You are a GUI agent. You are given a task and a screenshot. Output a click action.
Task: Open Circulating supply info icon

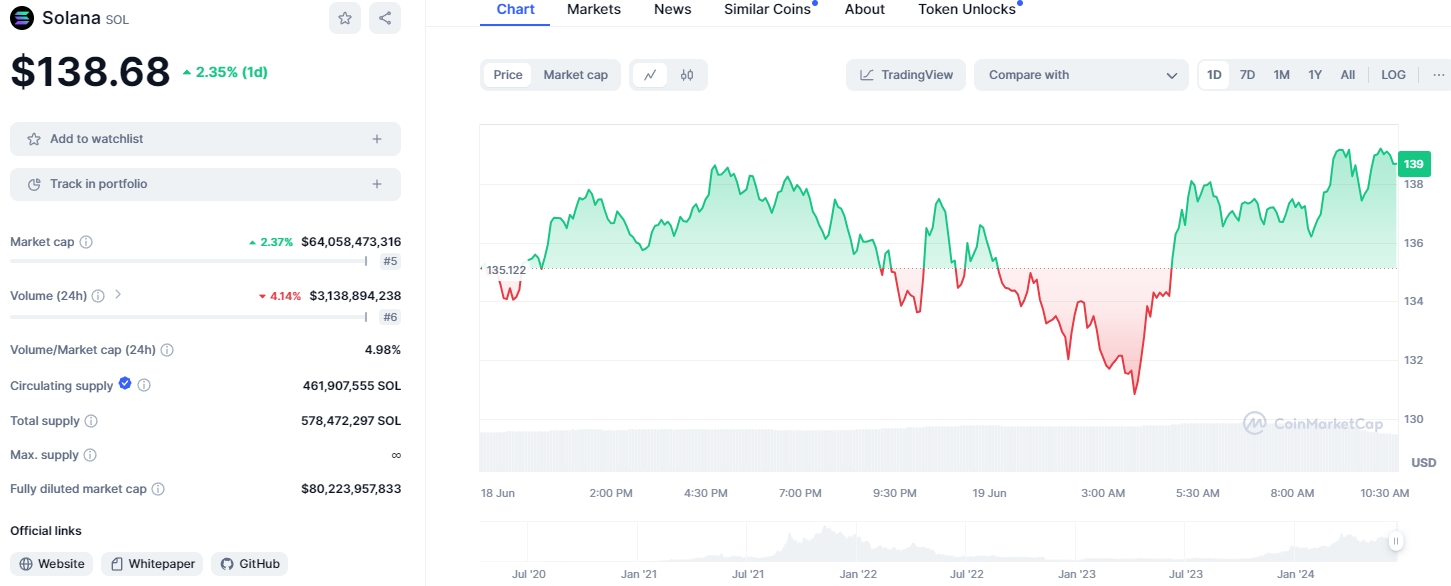pyautogui.click(x=144, y=385)
